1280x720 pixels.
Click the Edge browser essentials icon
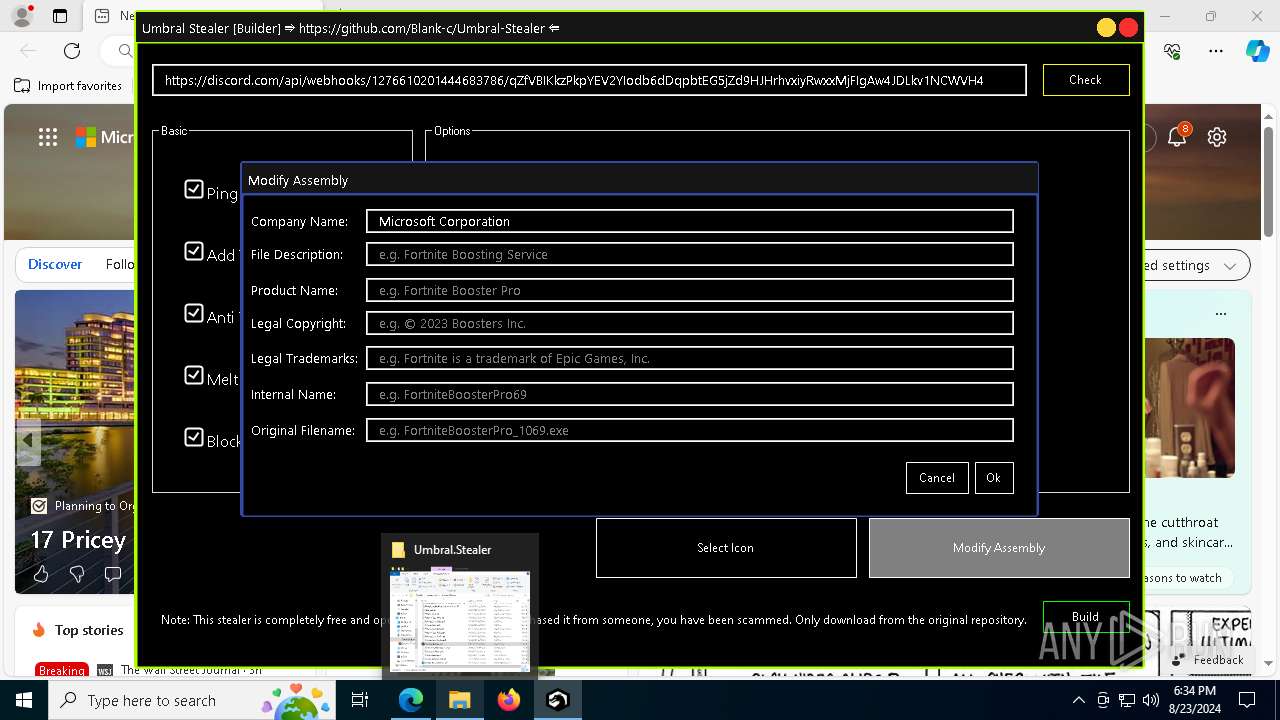[x=1173, y=50]
